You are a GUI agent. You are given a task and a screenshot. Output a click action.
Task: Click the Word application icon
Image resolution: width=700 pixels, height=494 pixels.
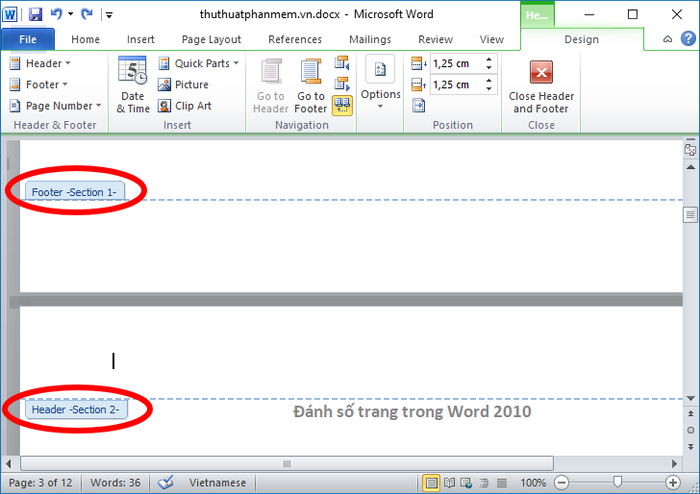click(x=10, y=14)
